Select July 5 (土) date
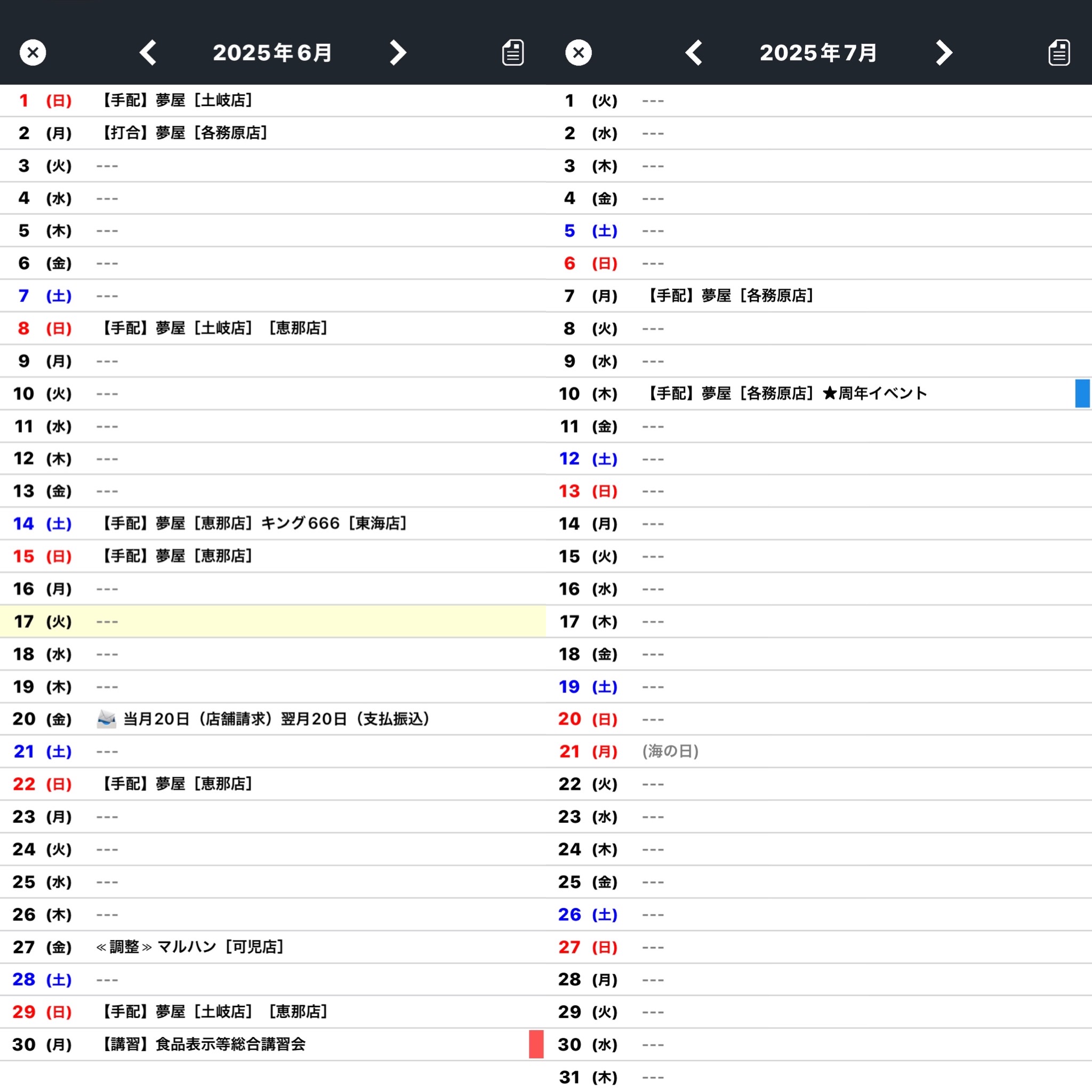This screenshot has width=1092, height=1092. click(591, 230)
